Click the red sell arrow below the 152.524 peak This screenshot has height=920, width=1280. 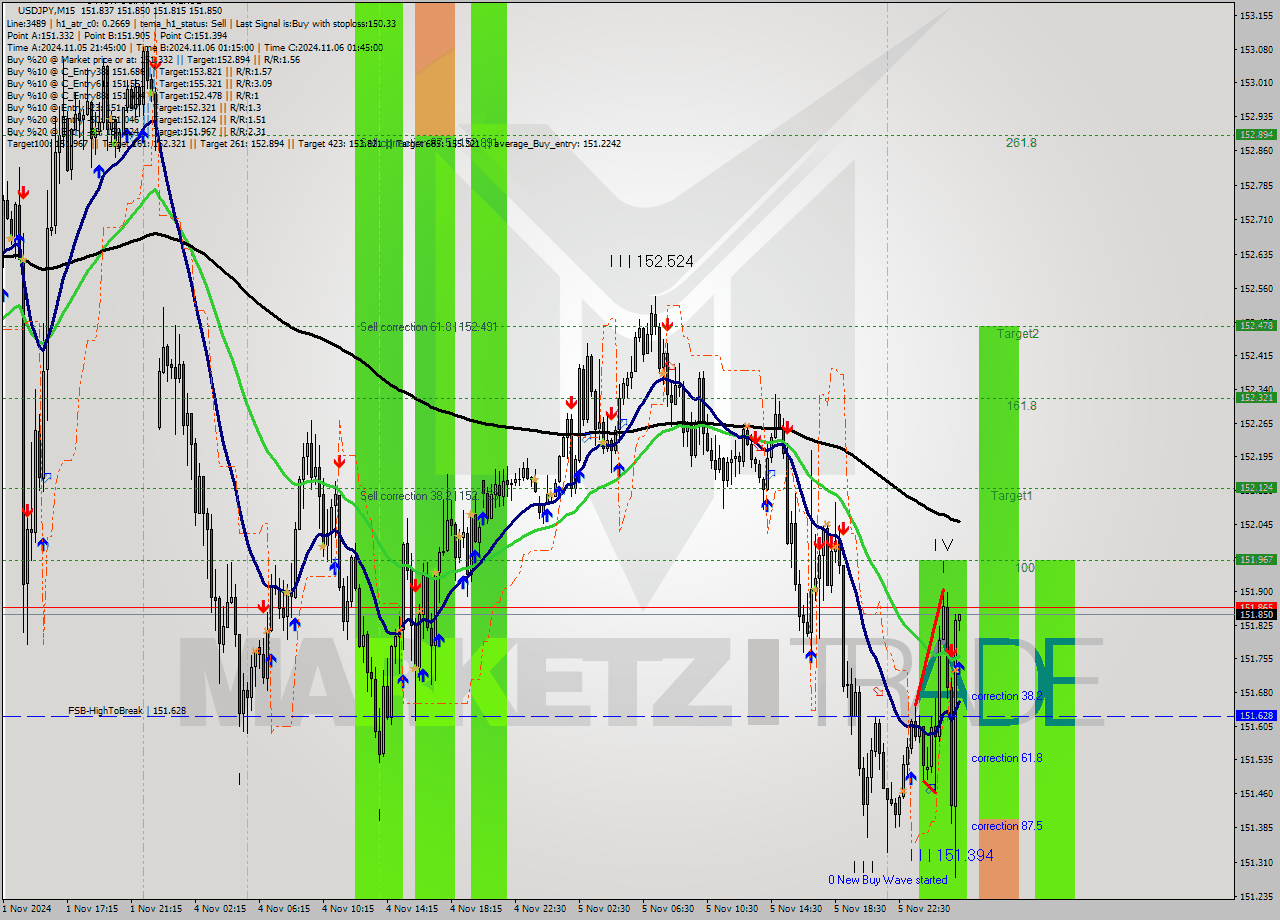pos(666,325)
